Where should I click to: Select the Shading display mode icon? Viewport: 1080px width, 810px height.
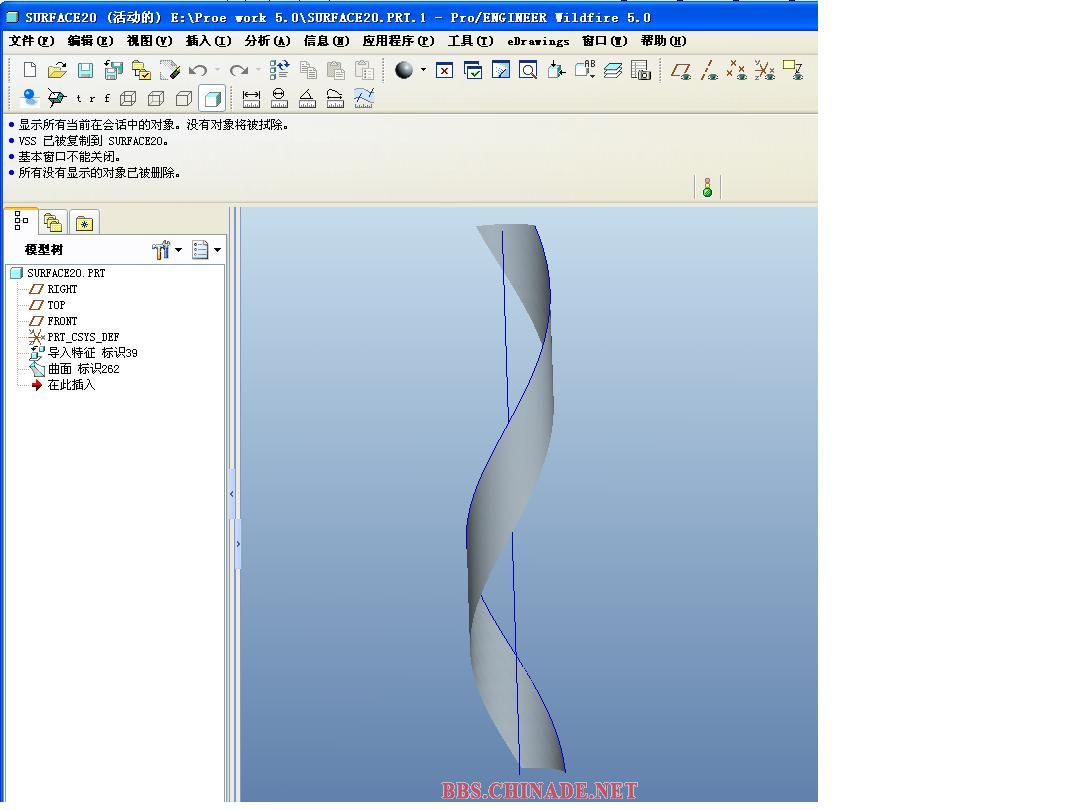(212, 98)
